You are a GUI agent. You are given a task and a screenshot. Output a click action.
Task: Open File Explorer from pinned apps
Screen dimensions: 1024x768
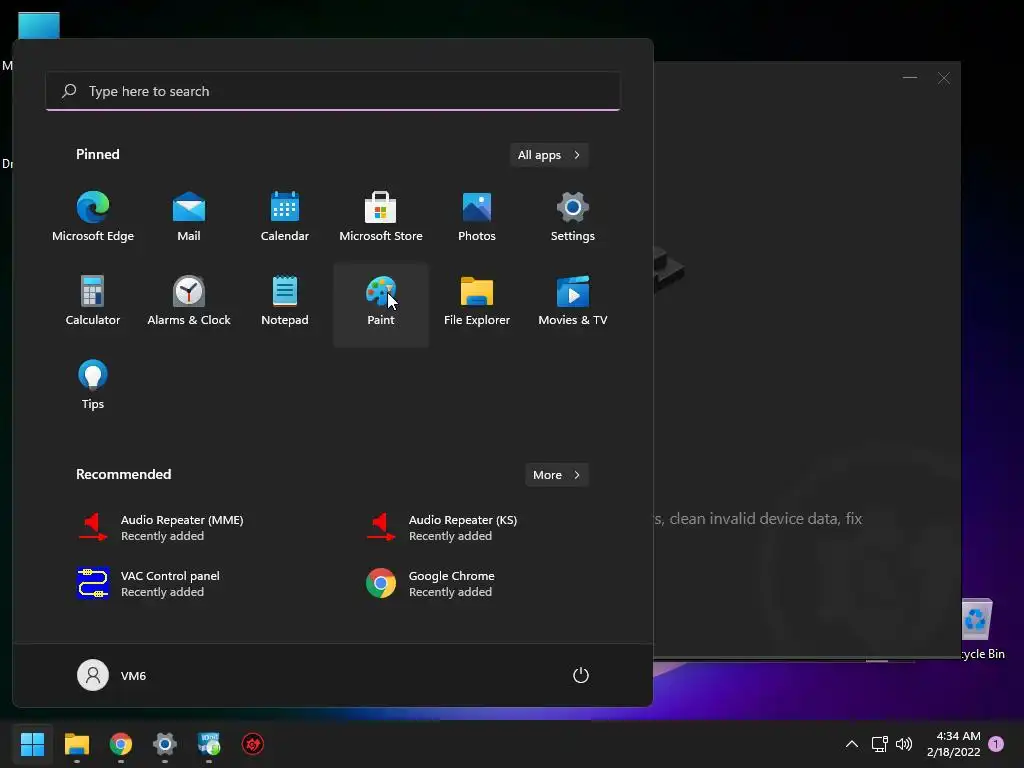pos(477,301)
